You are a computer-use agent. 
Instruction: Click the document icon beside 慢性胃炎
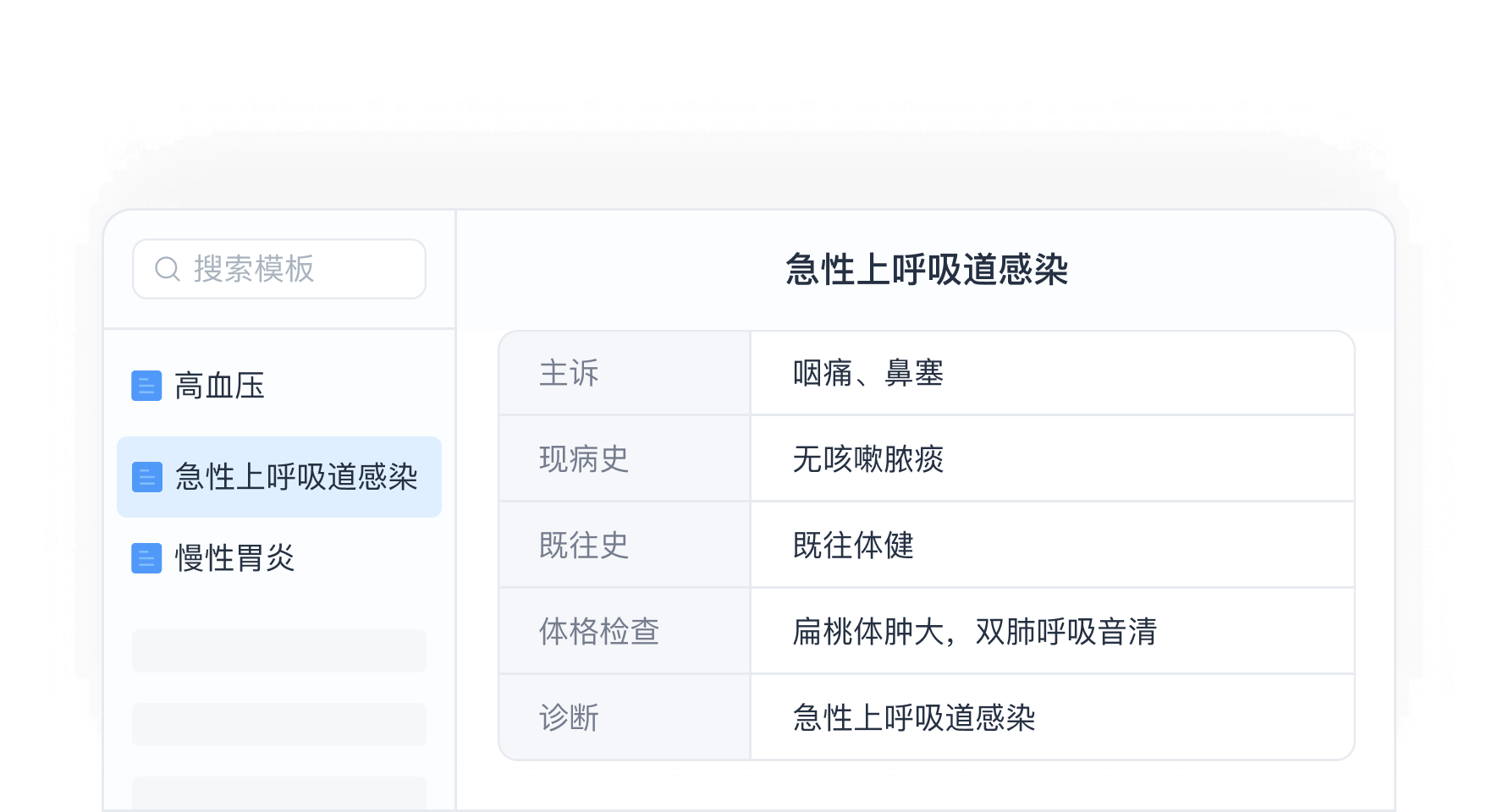[x=146, y=558]
